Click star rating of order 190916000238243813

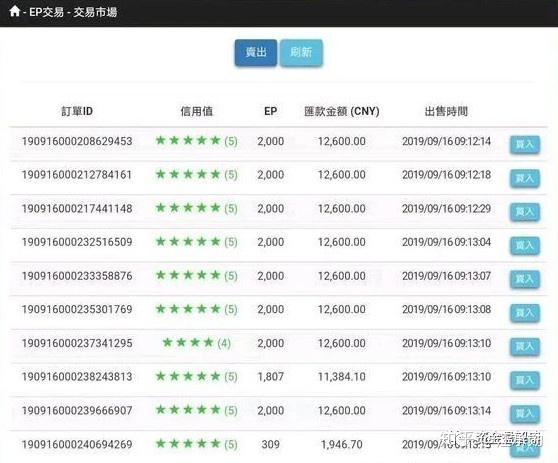click(196, 376)
